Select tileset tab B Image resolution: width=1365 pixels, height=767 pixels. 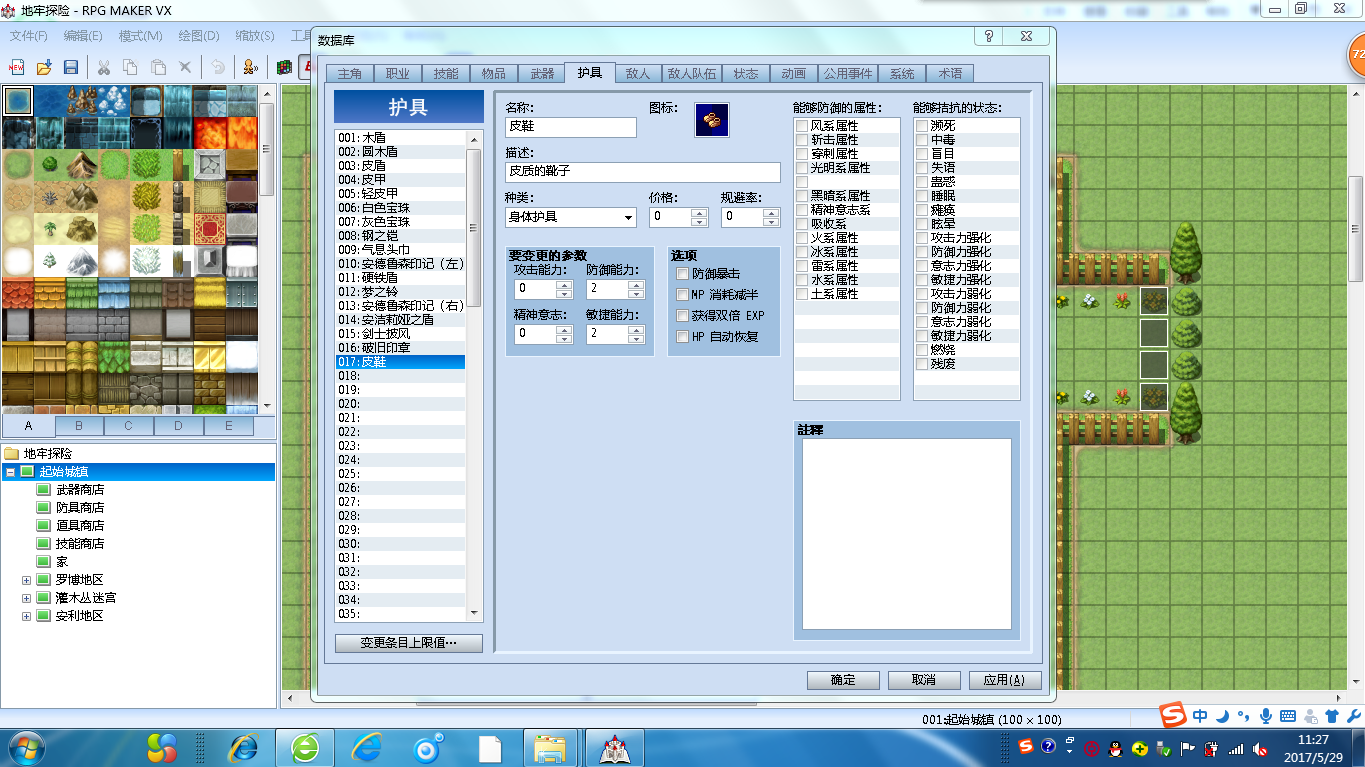pos(78,426)
